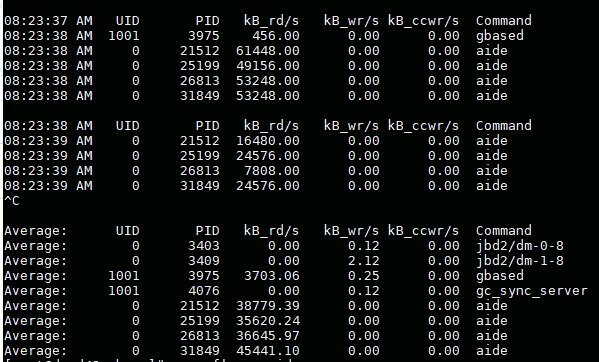The width and height of the screenshot is (599, 362).
Task: Click the 08:23:37 AM header timestamp
Action: (x=48, y=21)
